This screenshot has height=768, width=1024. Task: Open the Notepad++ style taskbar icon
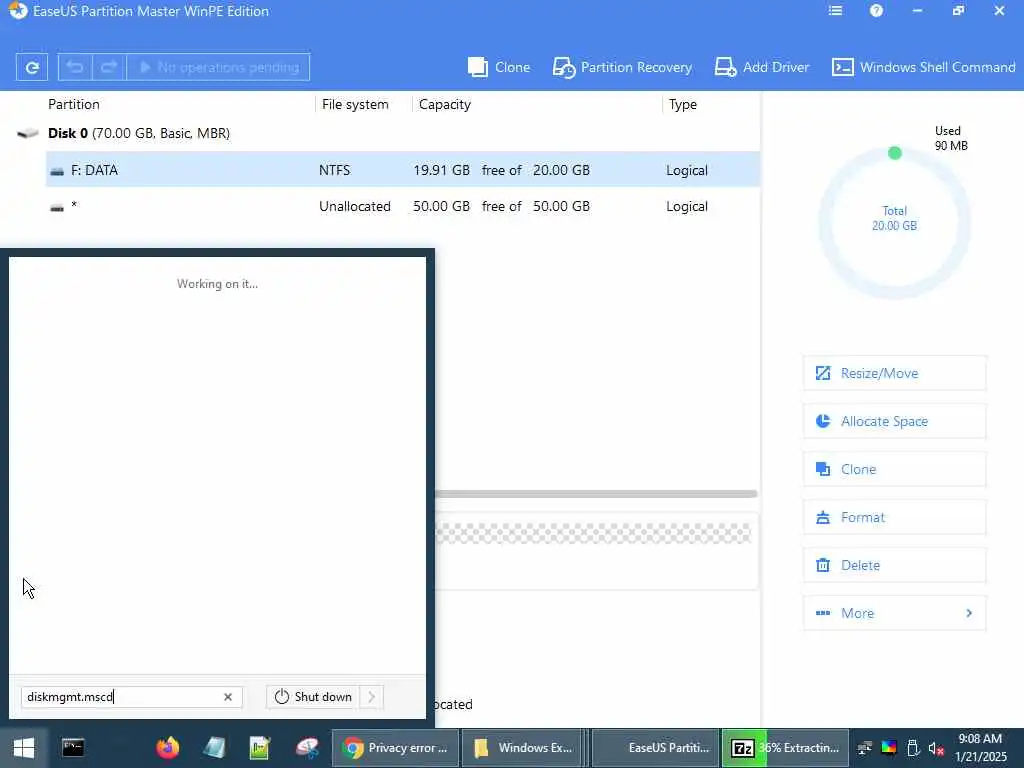260,748
